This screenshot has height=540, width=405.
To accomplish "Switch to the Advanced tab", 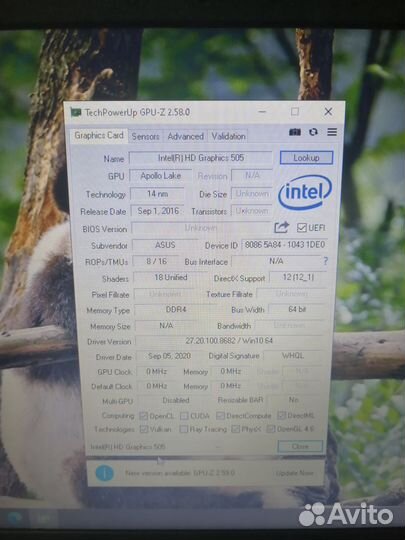I will tap(185, 136).
